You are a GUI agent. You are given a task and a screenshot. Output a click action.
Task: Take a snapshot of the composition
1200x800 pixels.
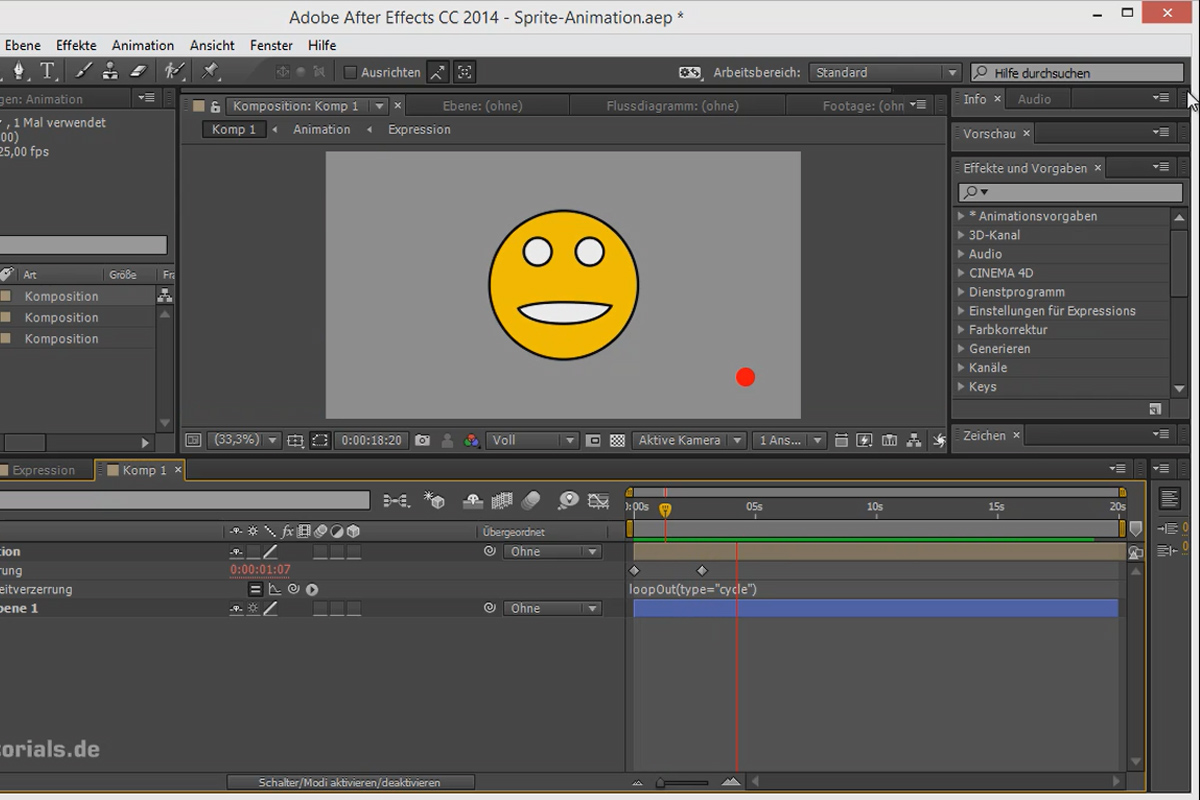(x=421, y=439)
